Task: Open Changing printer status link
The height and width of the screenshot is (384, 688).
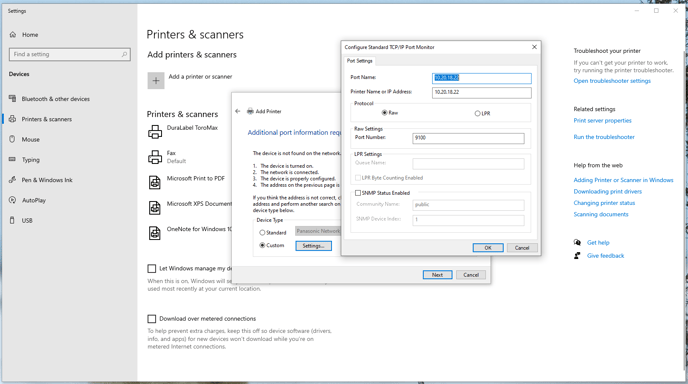Action: [x=604, y=203]
